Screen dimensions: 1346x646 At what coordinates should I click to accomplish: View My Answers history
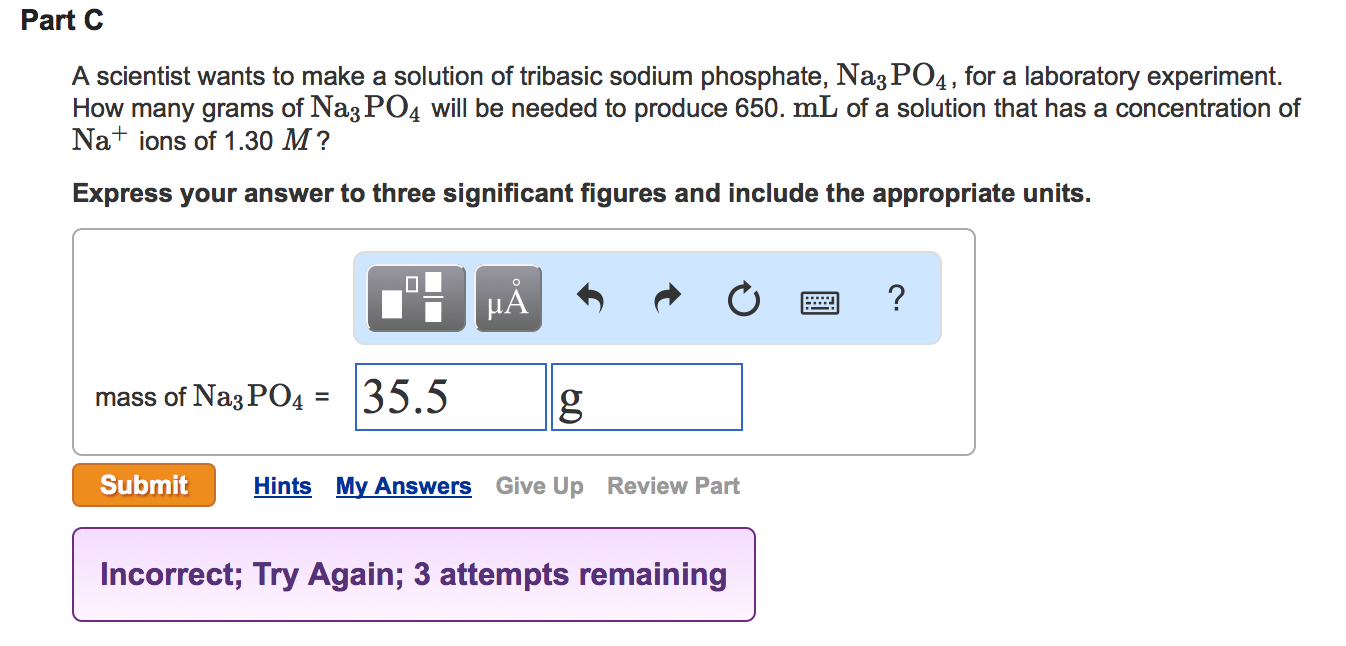(403, 485)
